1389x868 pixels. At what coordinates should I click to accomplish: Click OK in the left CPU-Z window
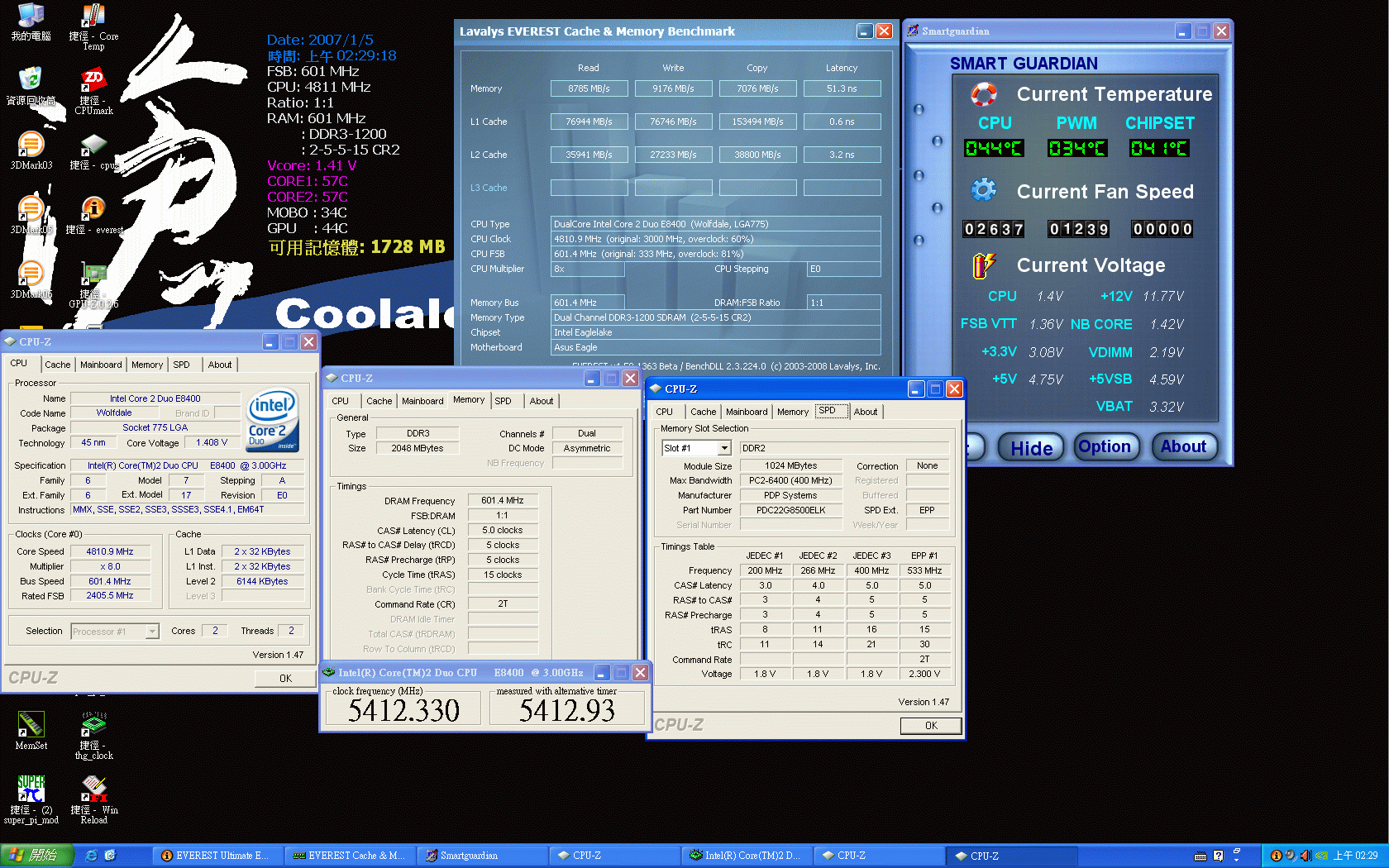(285, 678)
